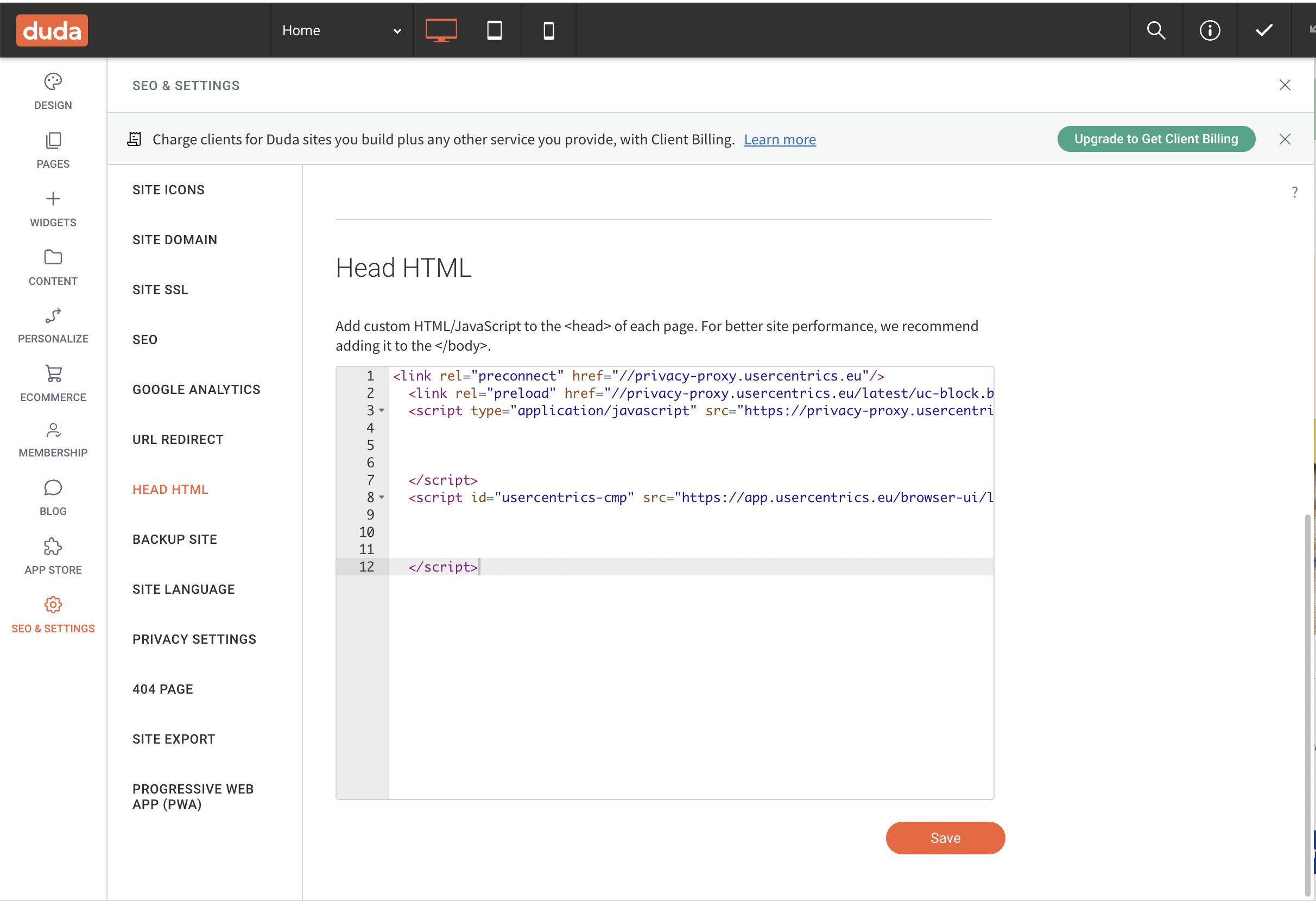
Task: Dismiss the Client Billing banner
Action: tap(1285, 139)
